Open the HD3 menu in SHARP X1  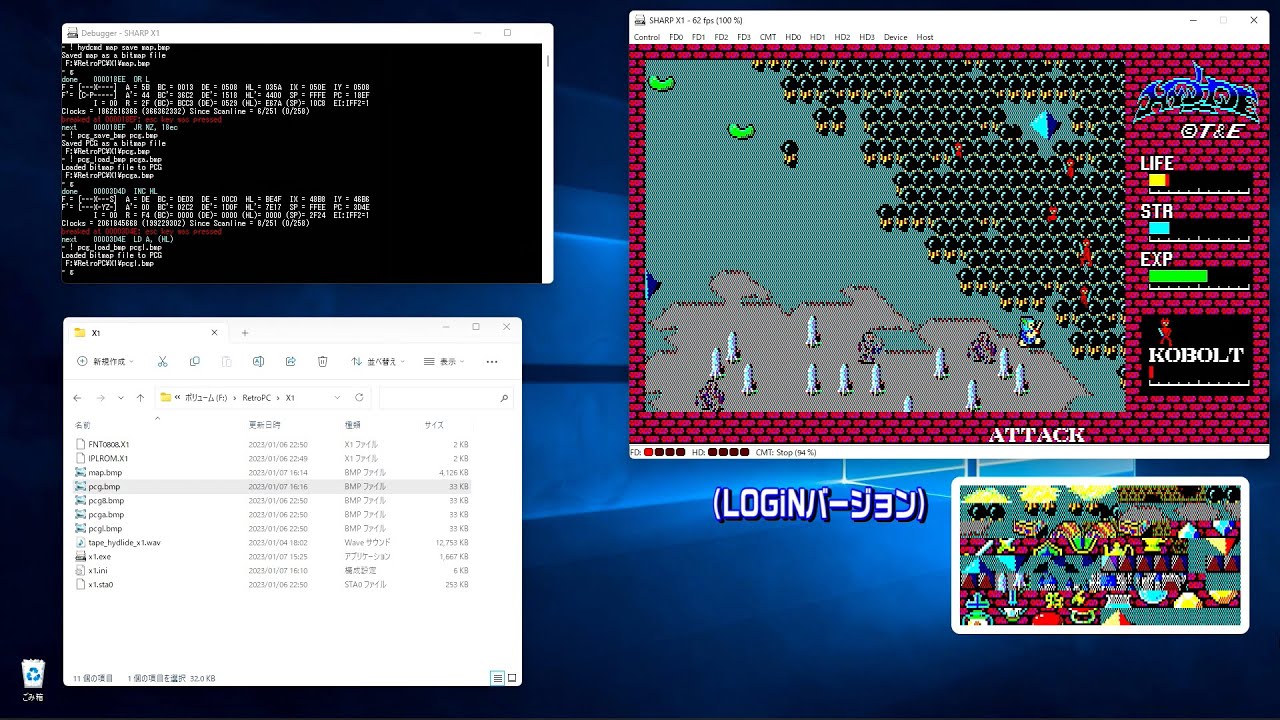[866, 37]
